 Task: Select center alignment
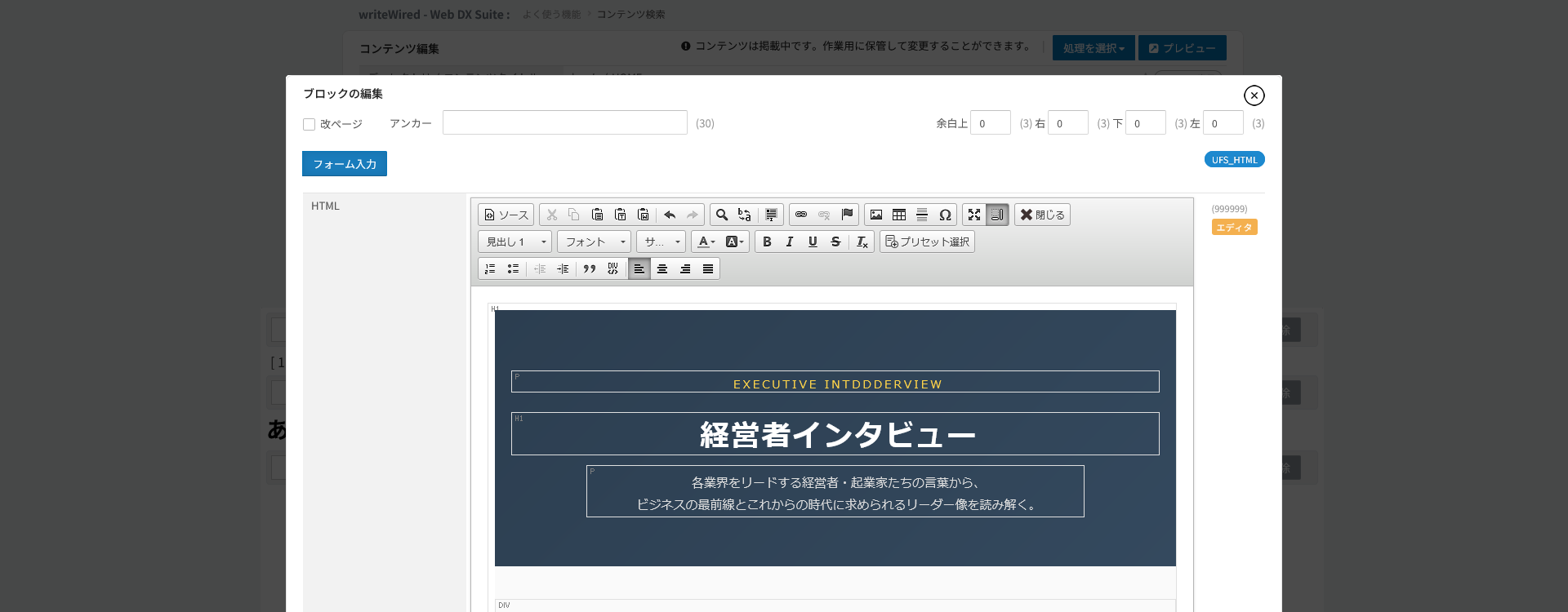click(662, 268)
